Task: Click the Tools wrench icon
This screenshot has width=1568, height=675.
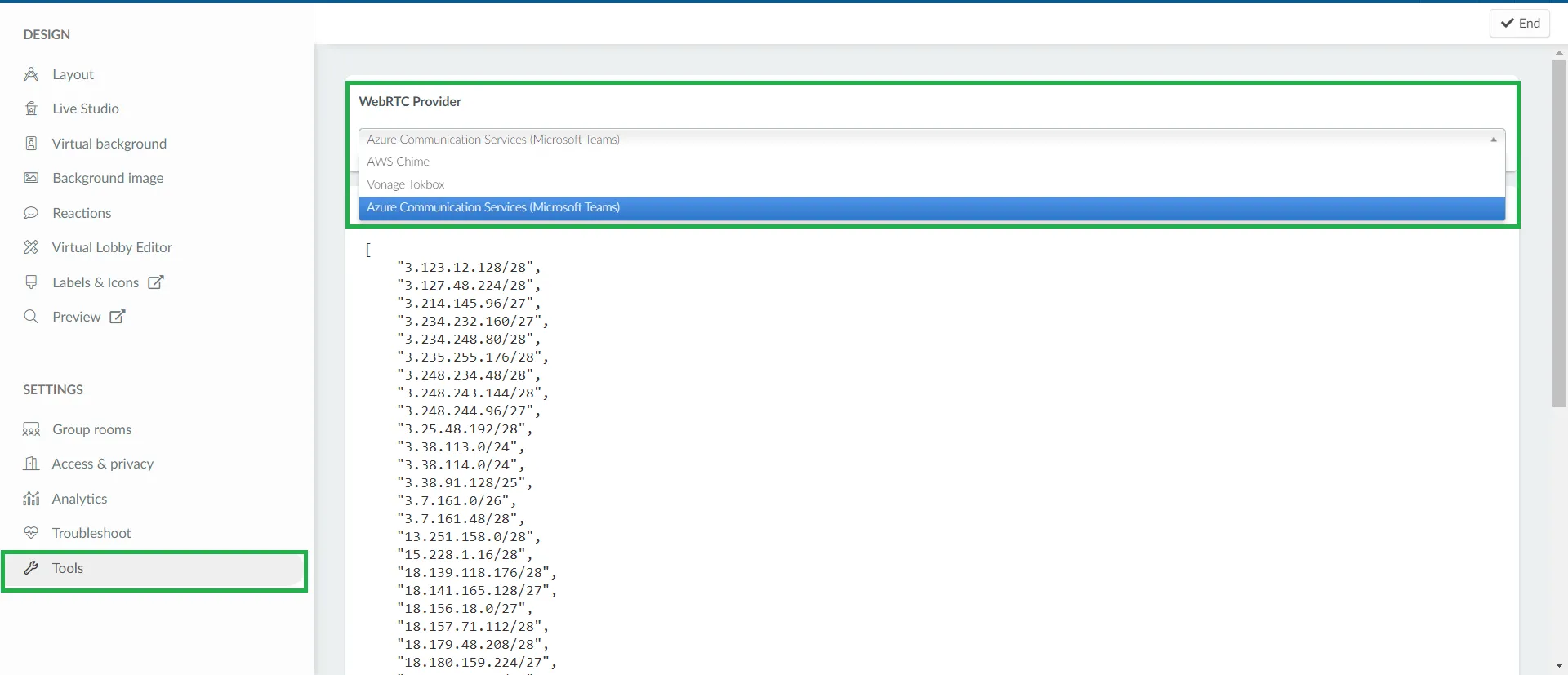Action: [x=31, y=568]
